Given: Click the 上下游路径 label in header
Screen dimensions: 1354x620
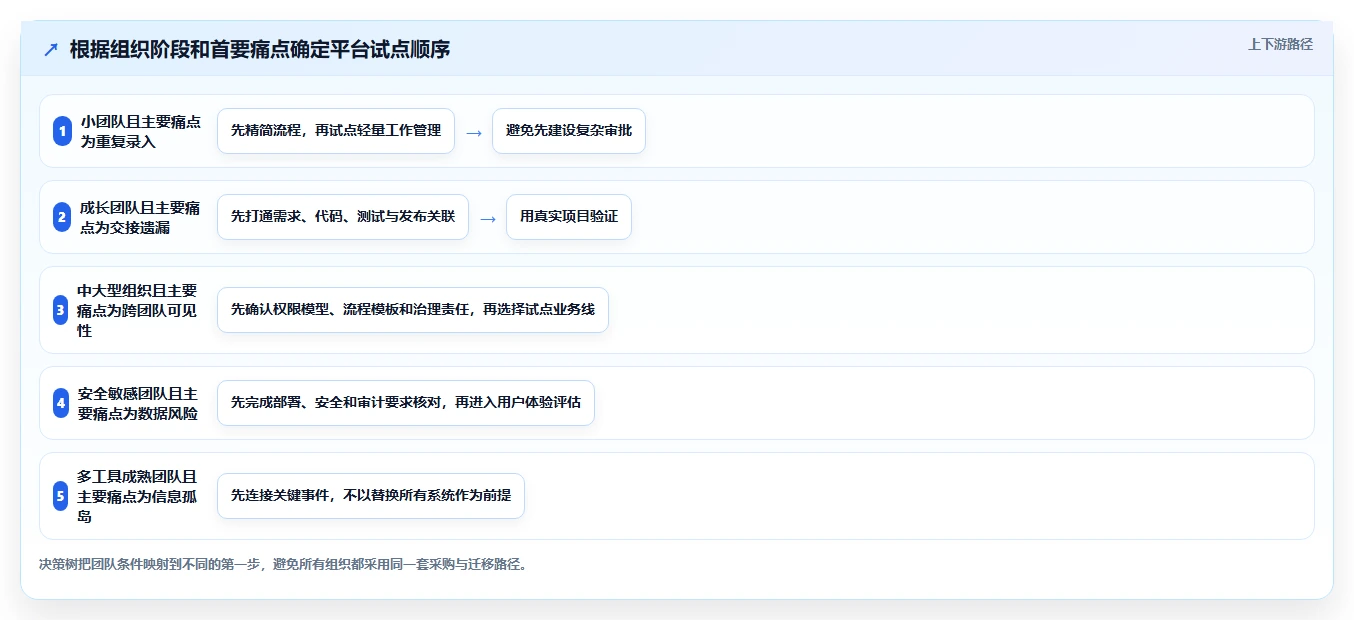Looking at the screenshot, I should [x=1280, y=44].
